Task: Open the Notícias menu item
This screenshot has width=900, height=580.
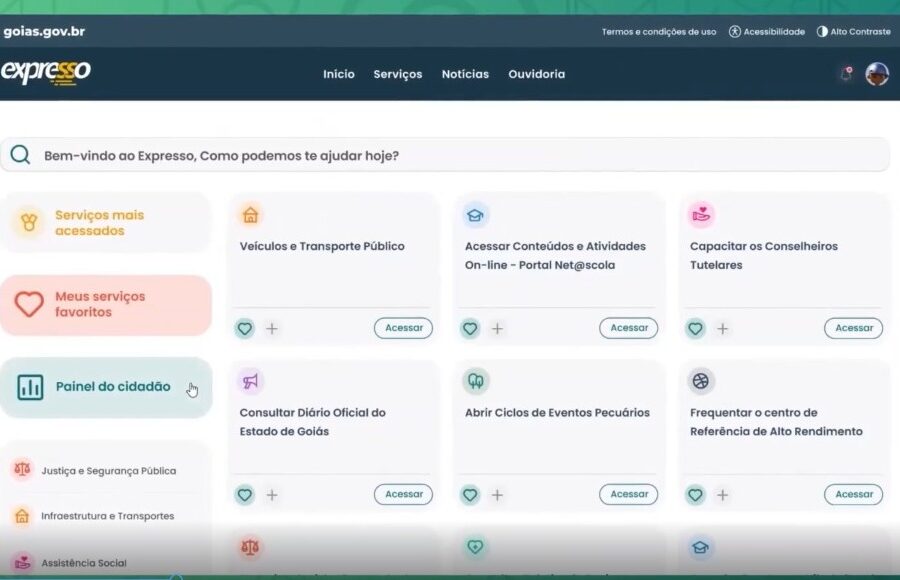Action: [x=465, y=74]
